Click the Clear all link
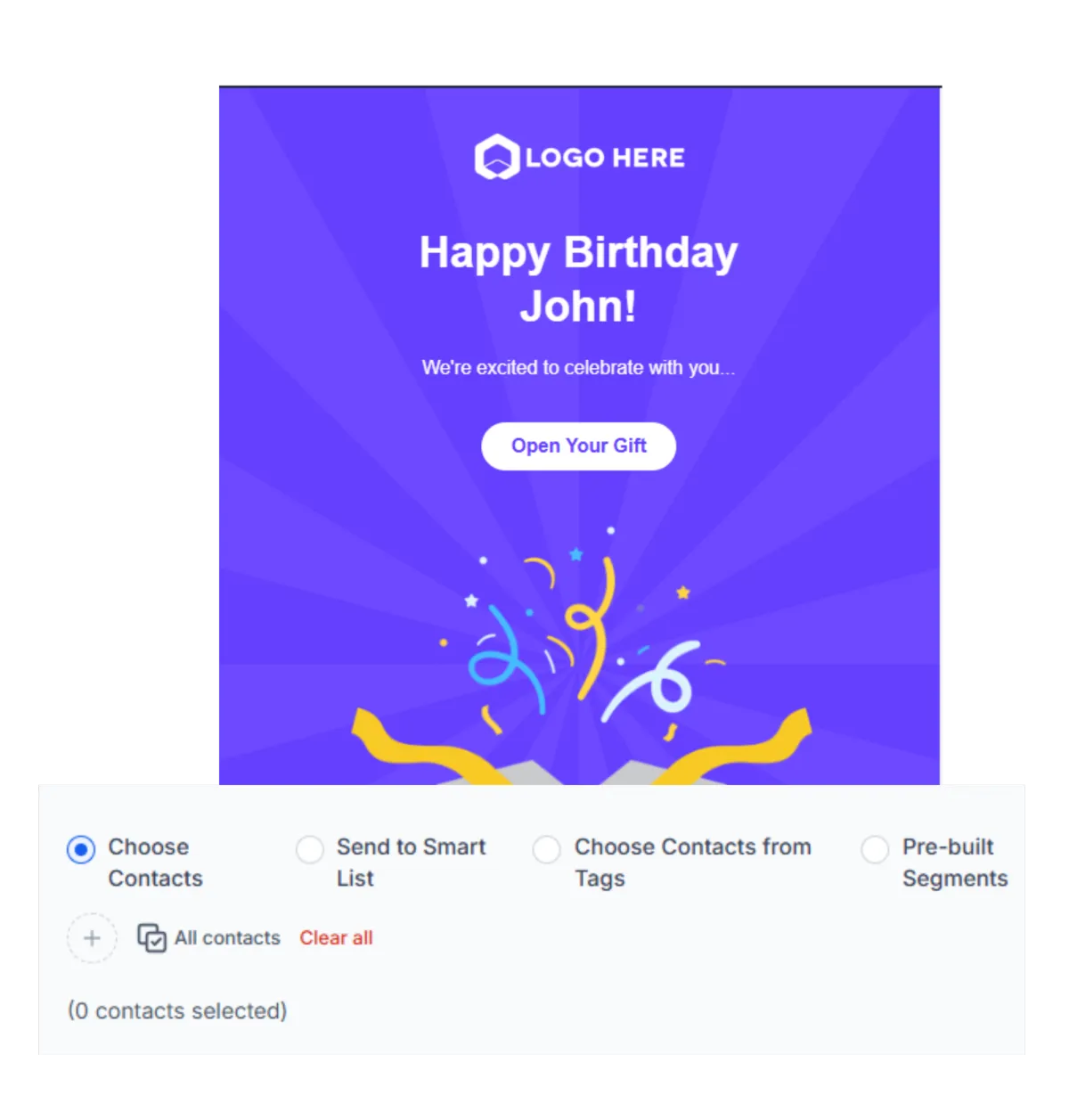The image size is (1069, 1120). 336,937
